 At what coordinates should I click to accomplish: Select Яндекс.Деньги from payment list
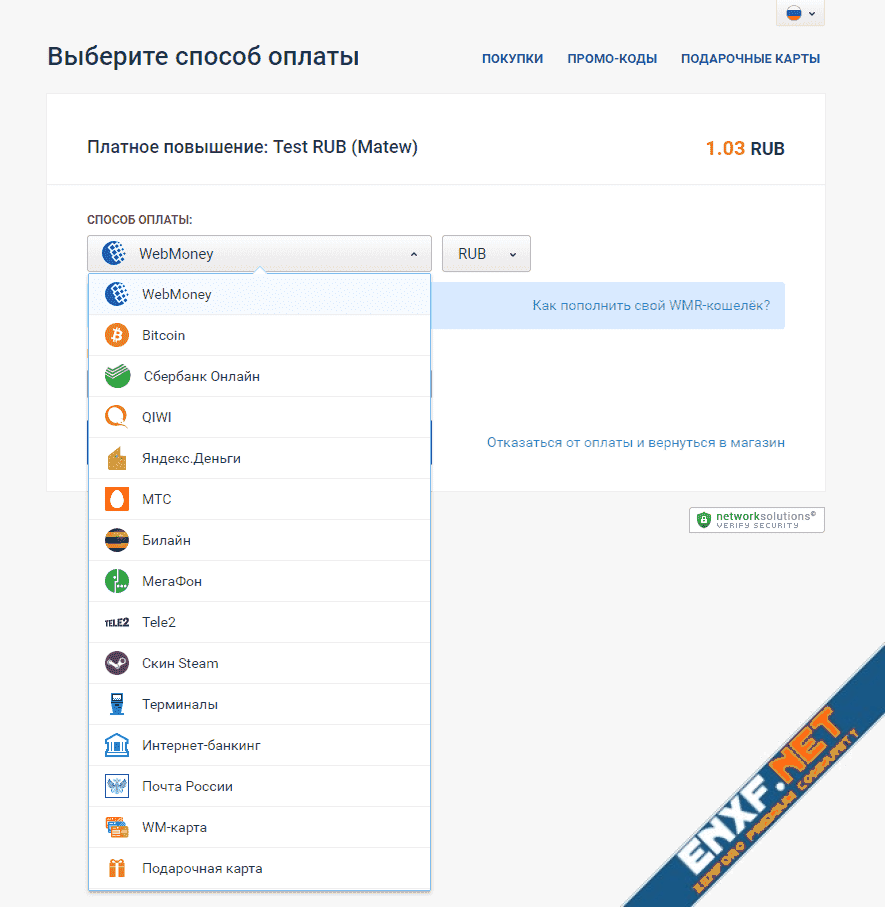click(x=191, y=458)
